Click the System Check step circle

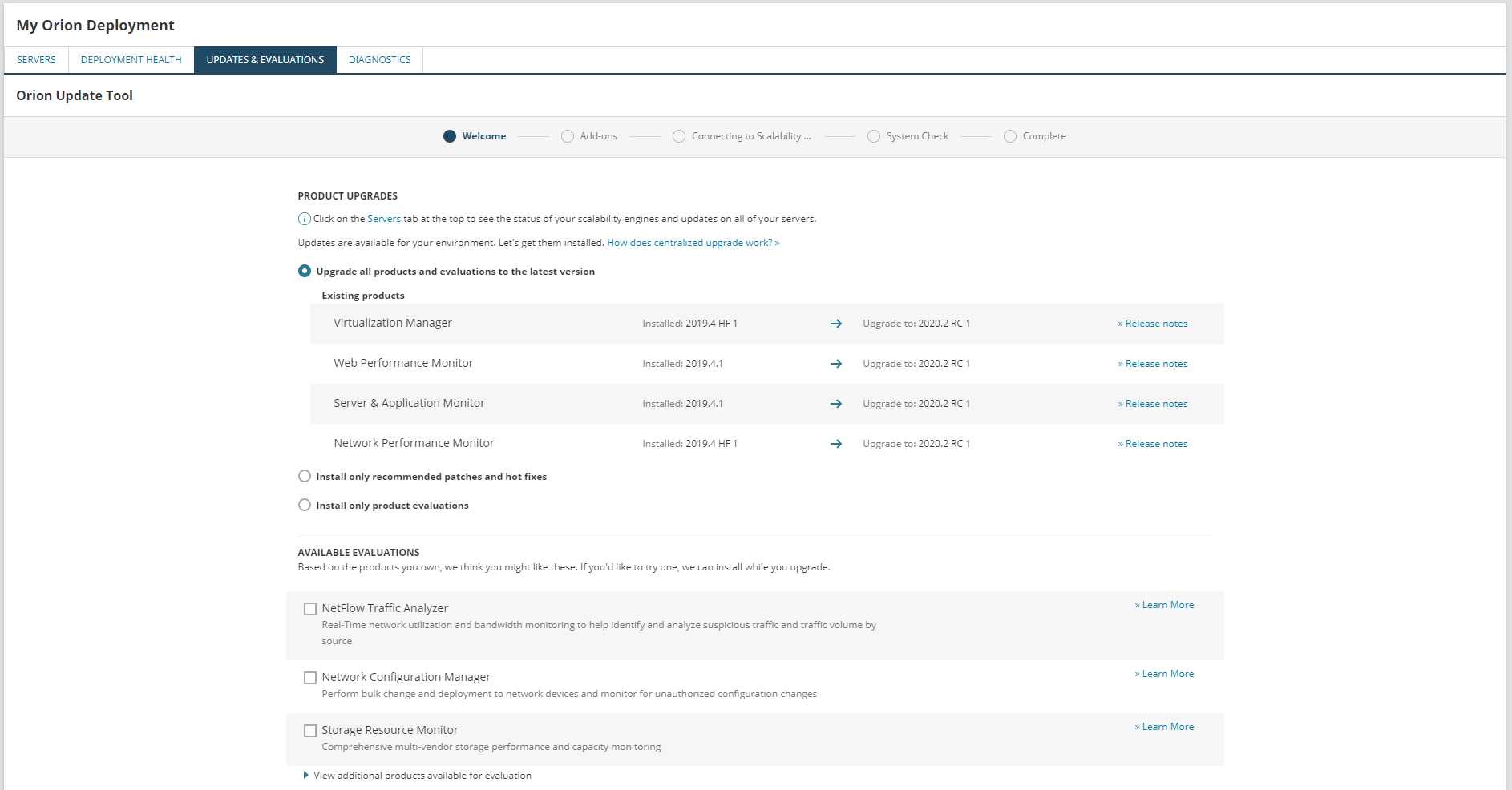pyautogui.click(x=874, y=136)
